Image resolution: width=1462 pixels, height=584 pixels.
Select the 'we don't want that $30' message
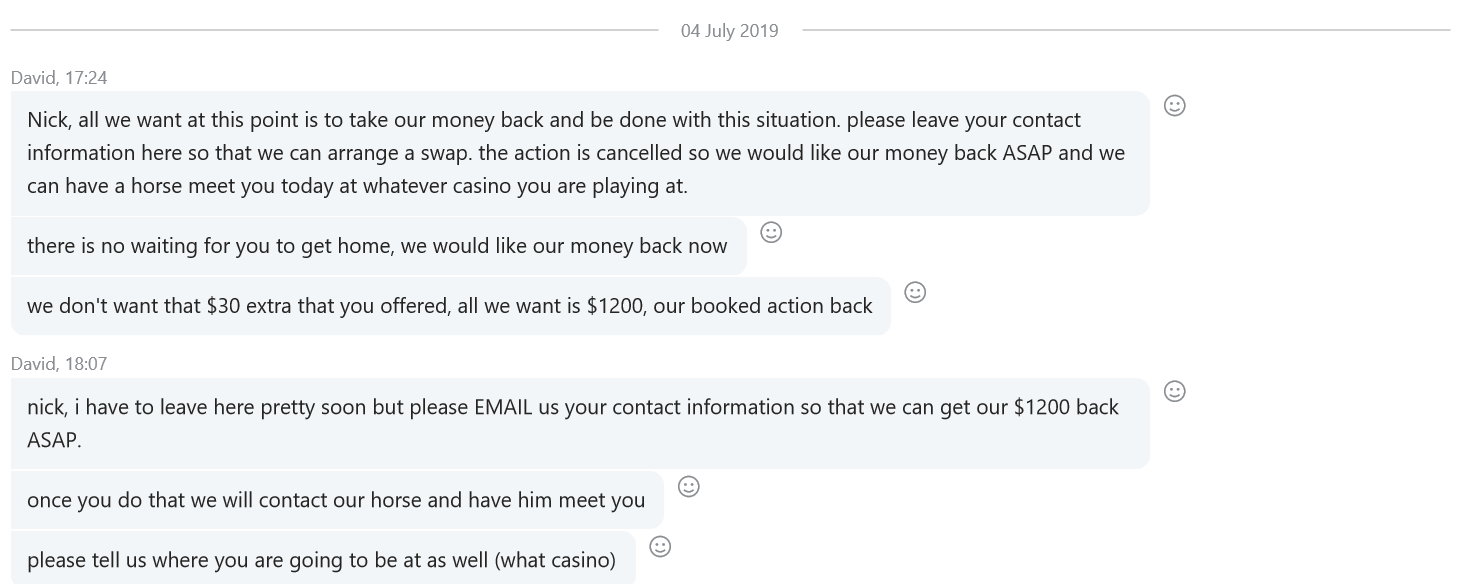coord(450,306)
